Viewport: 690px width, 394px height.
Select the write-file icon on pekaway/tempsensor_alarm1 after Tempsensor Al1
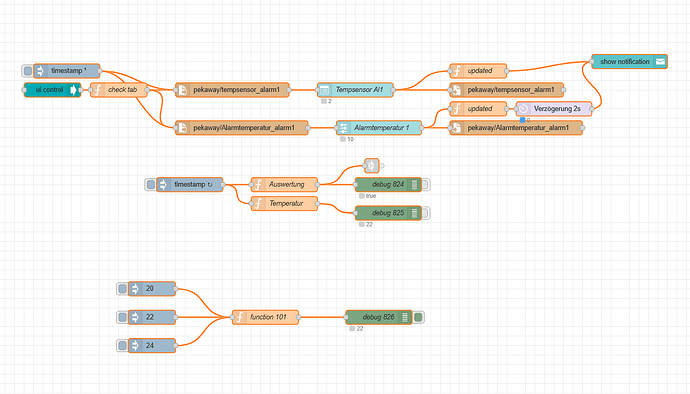457,90
